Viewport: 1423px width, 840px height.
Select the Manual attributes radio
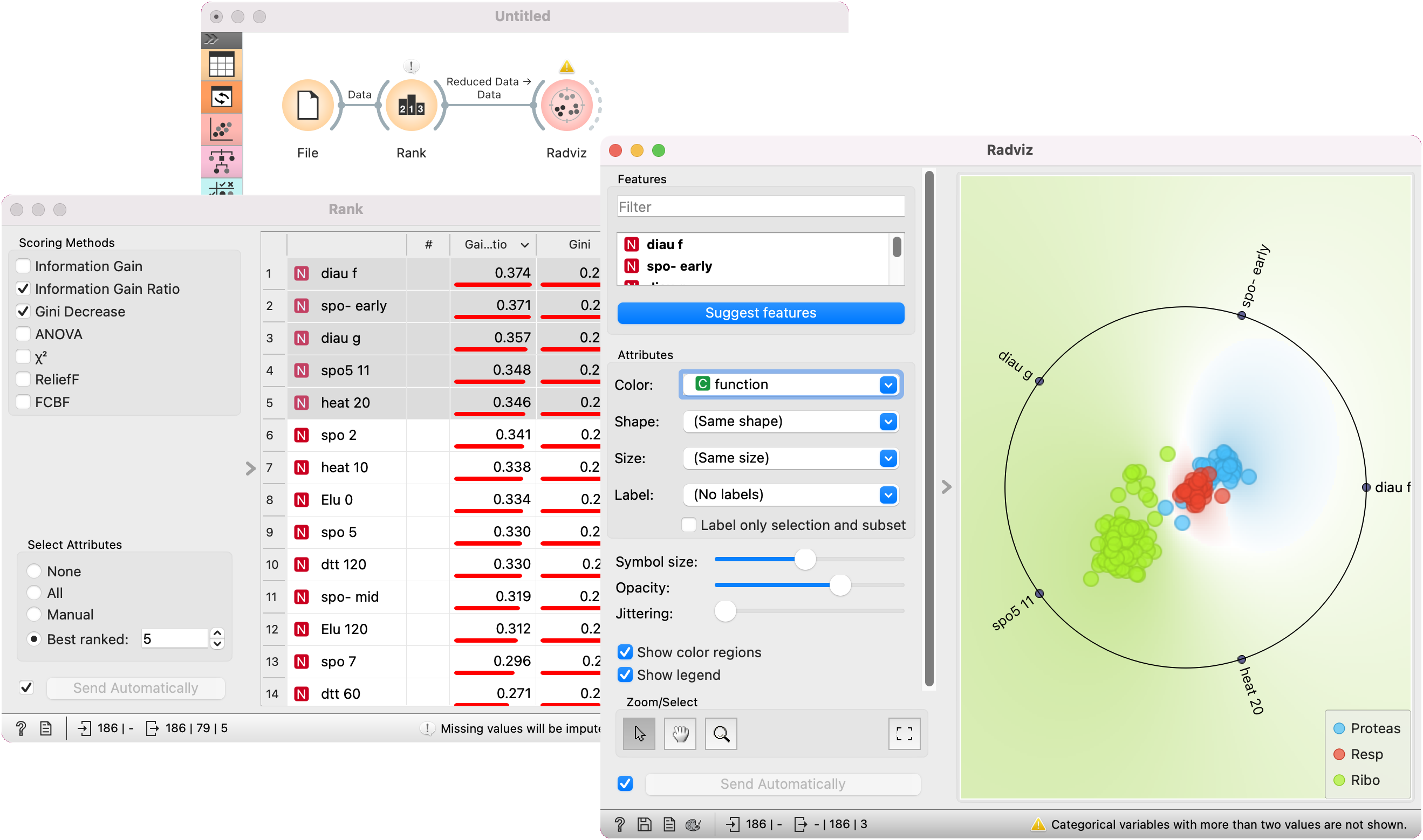click(34, 614)
